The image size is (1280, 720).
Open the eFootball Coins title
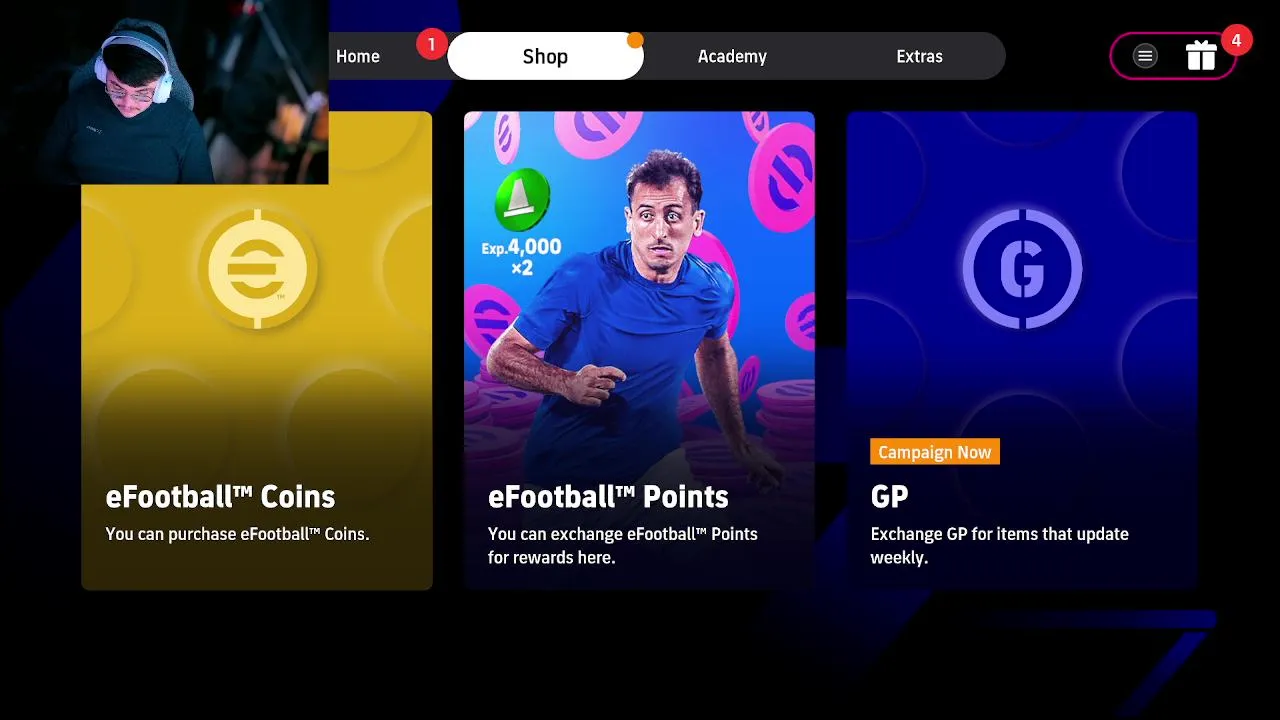click(x=220, y=497)
